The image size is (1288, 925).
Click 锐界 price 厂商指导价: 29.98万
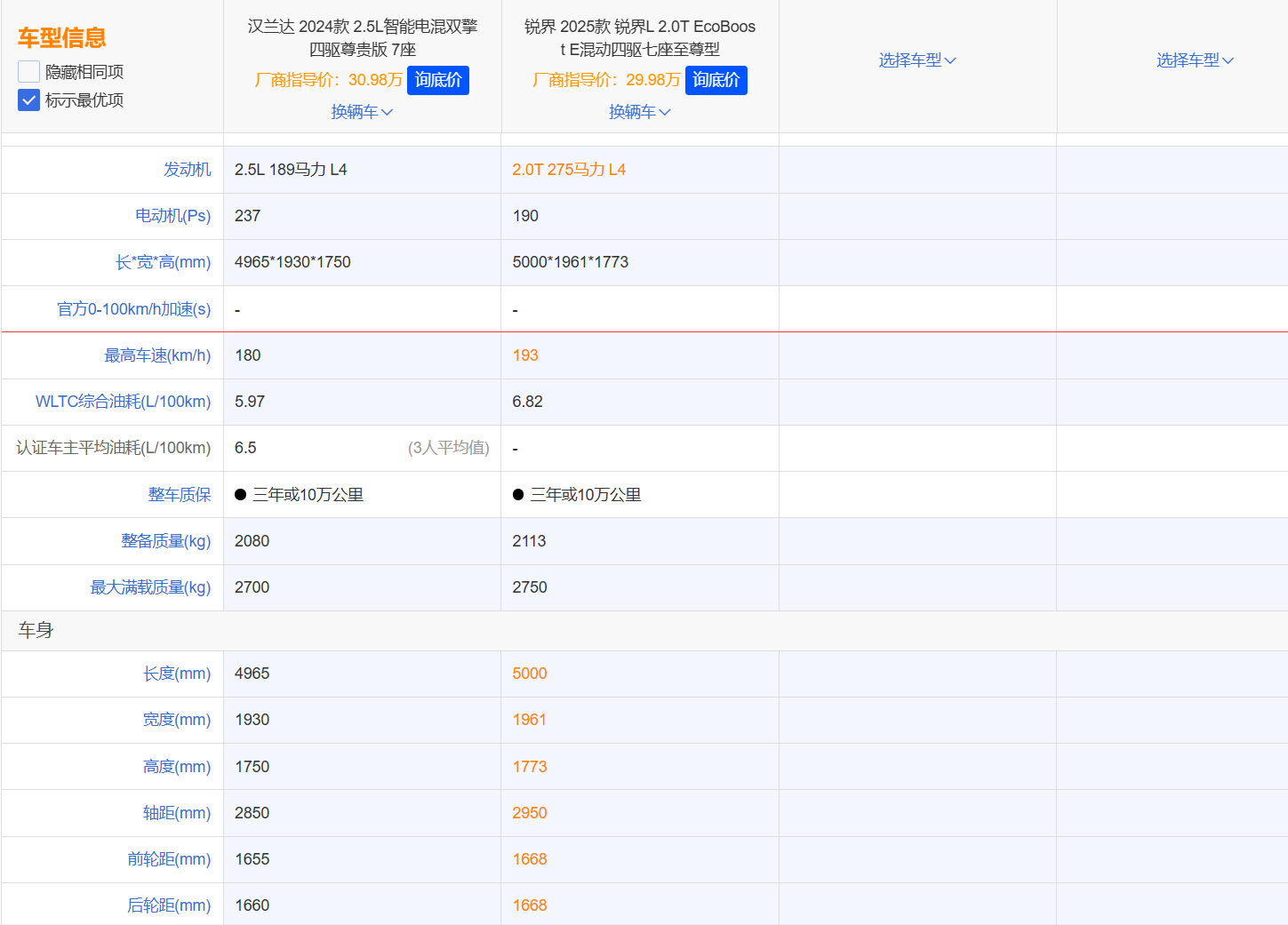pyautogui.click(x=606, y=80)
